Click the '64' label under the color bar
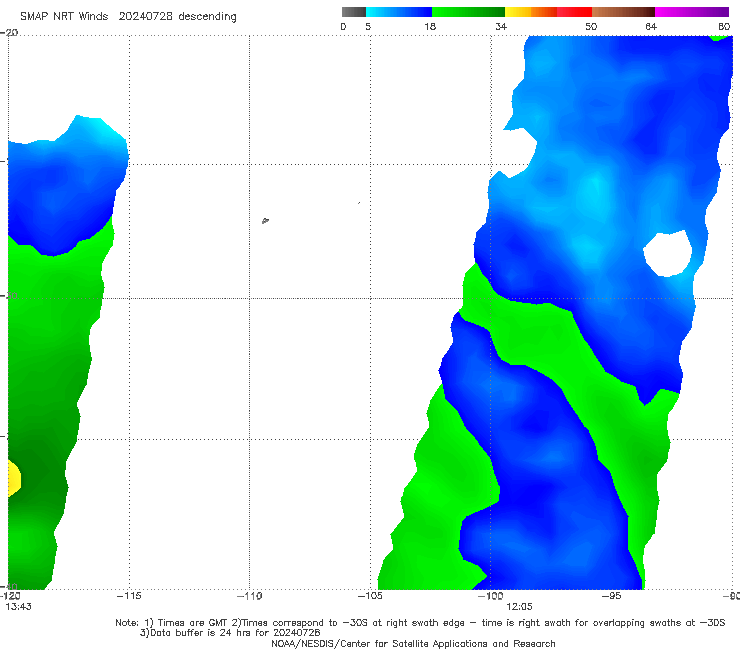The width and height of the screenshot is (740, 650). (x=651, y=26)
